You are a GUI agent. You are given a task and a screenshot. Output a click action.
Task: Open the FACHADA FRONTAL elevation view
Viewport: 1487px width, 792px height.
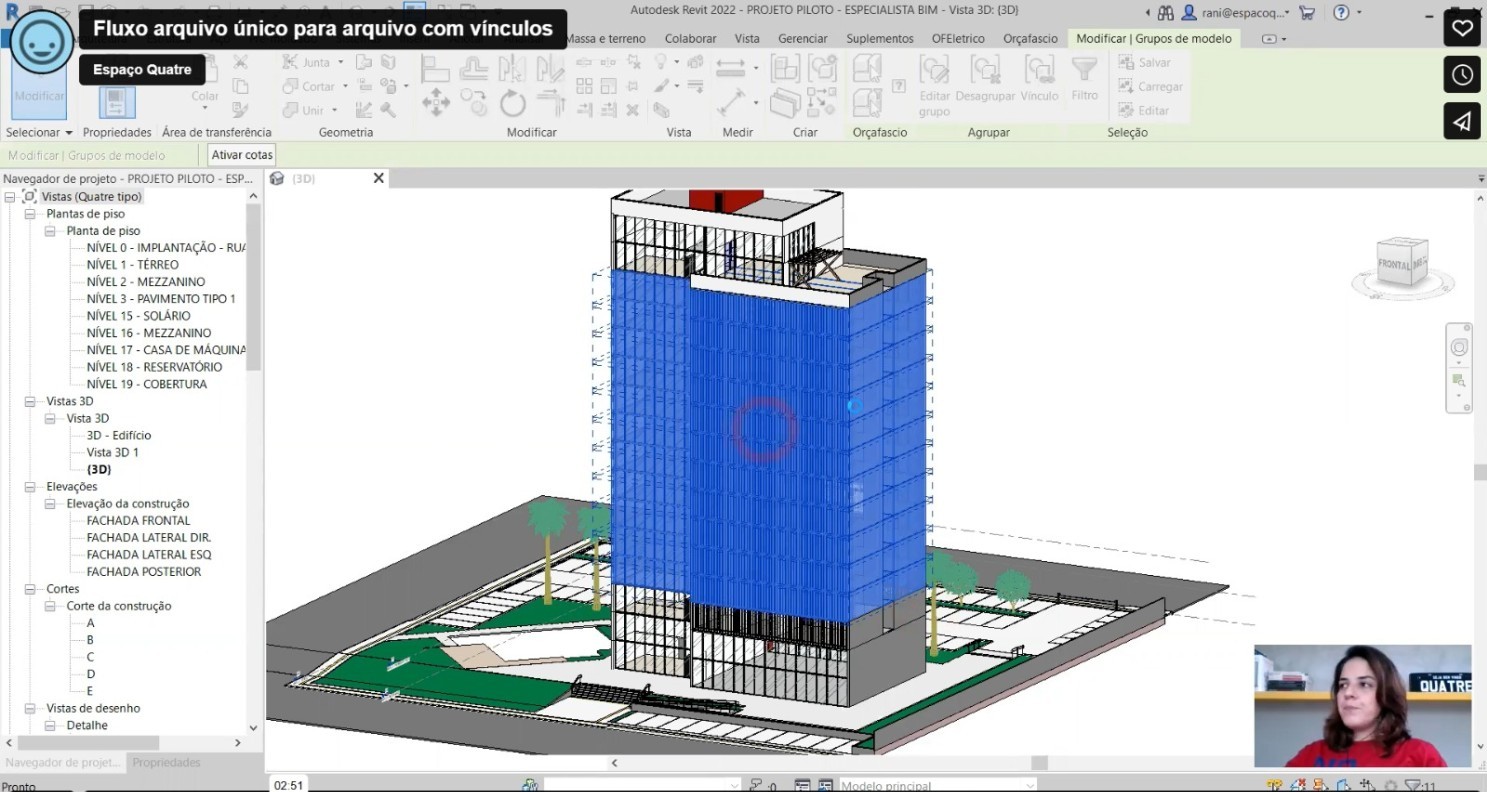click(138, 521)
